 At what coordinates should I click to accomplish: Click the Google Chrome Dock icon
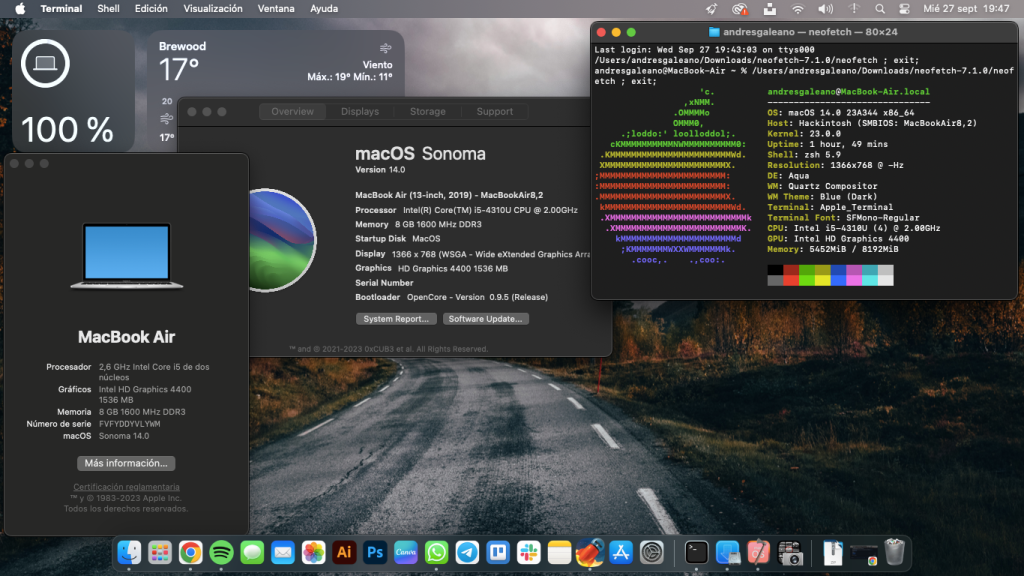[x=191, y=552]
